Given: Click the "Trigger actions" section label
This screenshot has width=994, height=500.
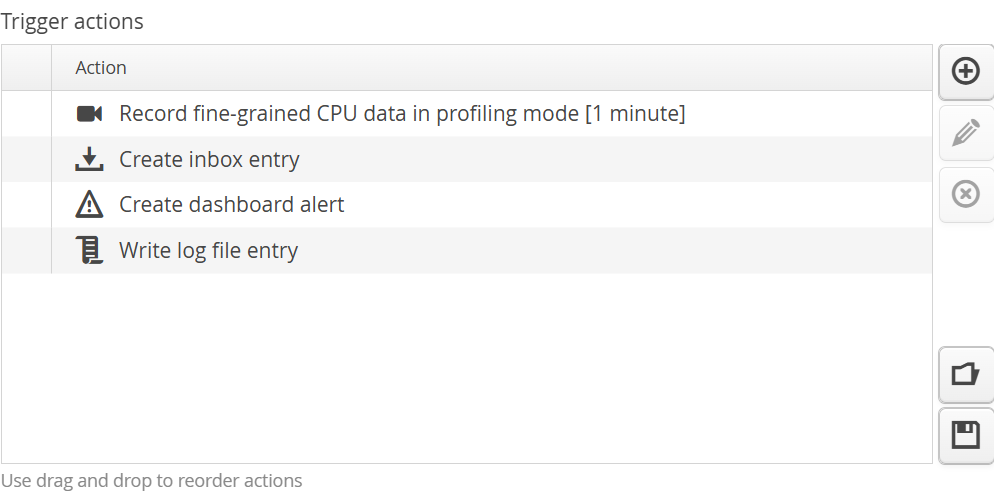Looking at the screenshot, I should [72, 21].
